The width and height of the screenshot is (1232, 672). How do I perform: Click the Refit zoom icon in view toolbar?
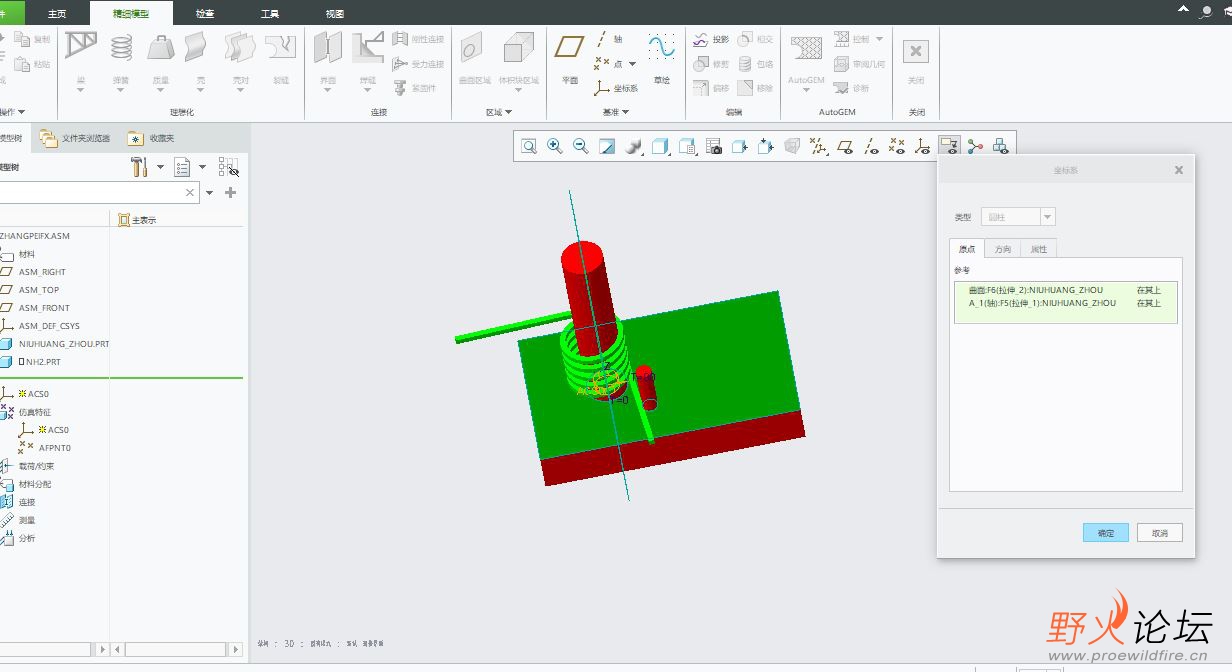pyautogui.click(x=529, y=146)
